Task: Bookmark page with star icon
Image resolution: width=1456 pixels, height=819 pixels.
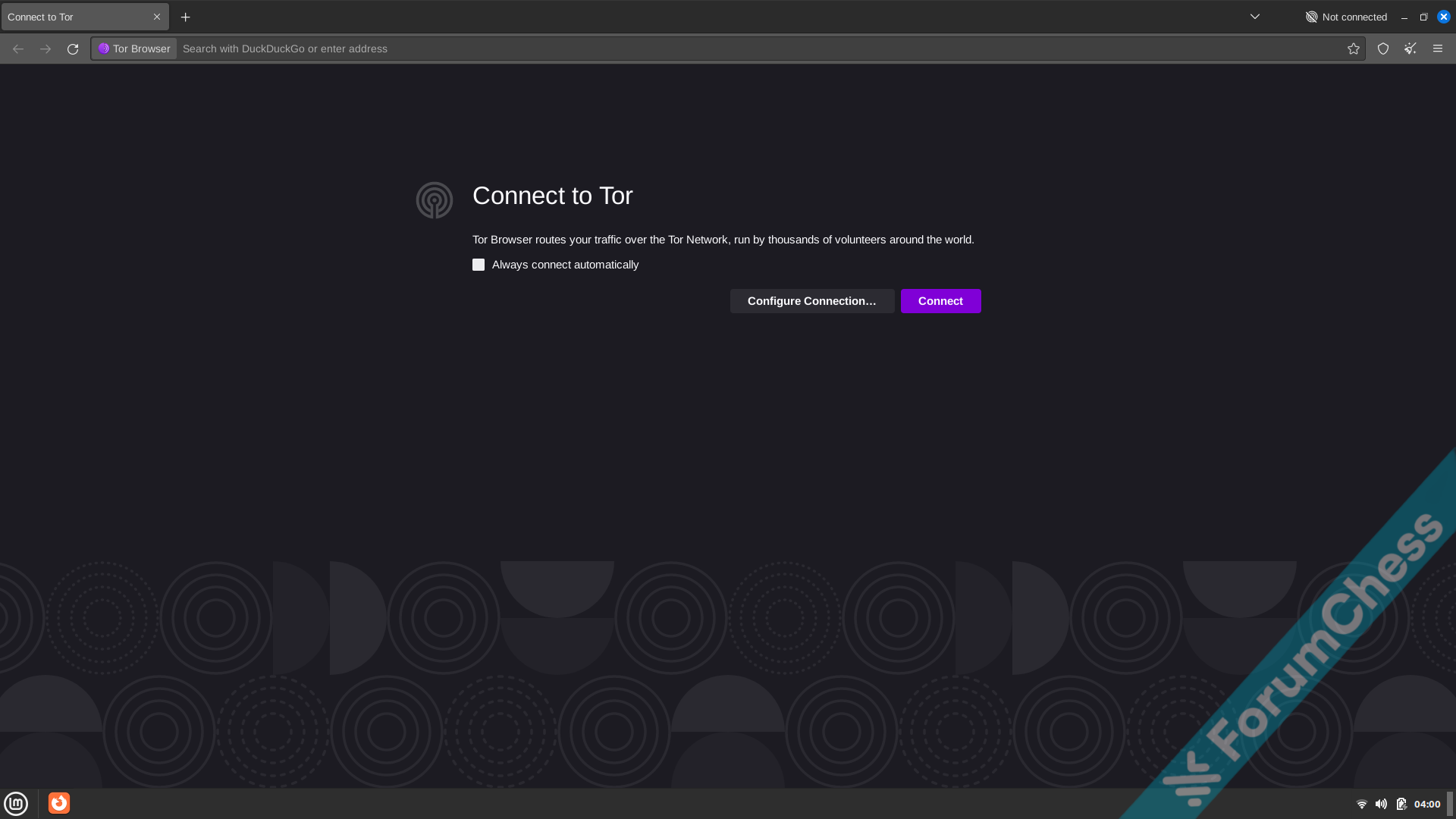Action: click(x=1354, y=49)
